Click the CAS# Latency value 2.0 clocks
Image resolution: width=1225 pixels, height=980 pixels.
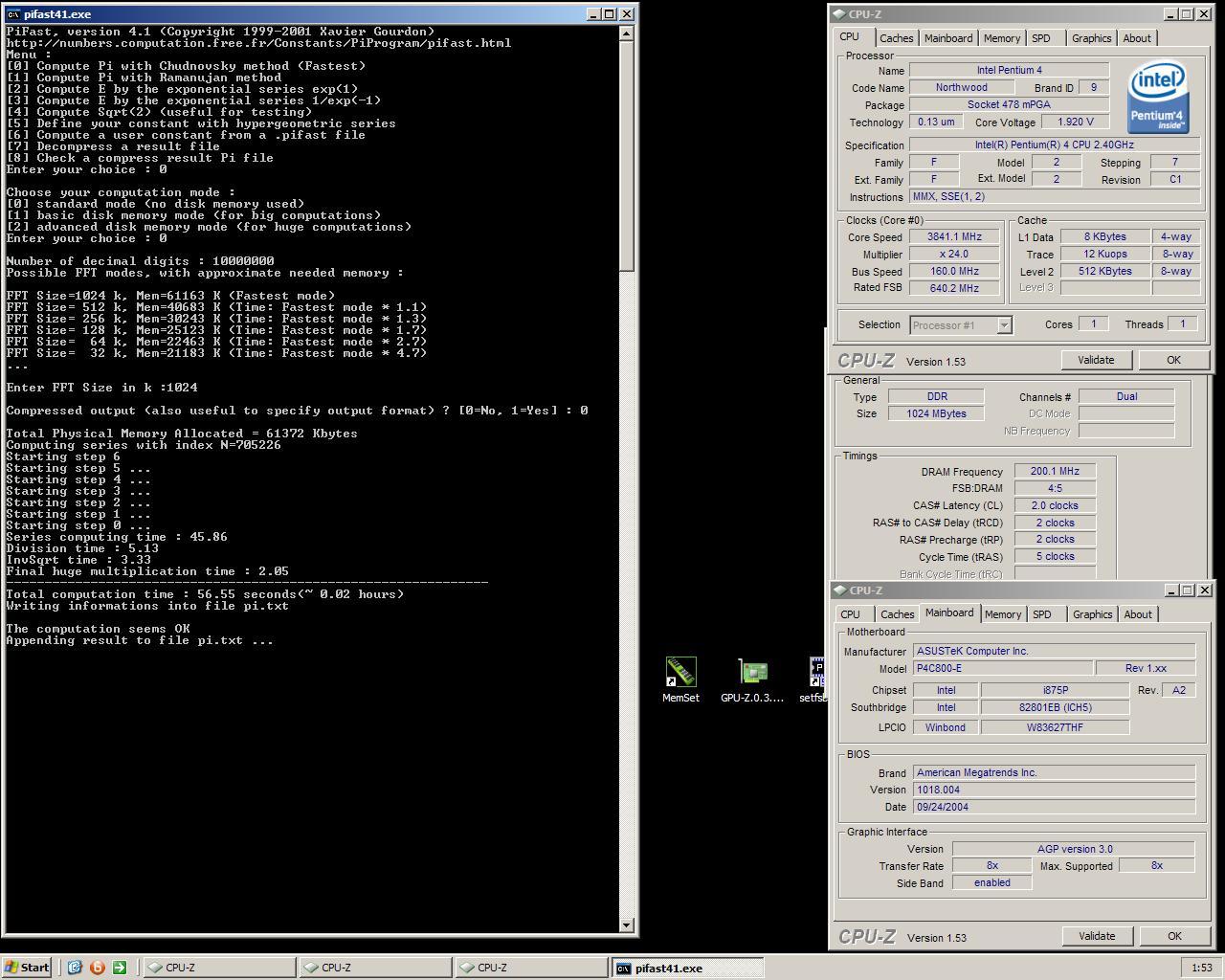[x=1055, y=505]
